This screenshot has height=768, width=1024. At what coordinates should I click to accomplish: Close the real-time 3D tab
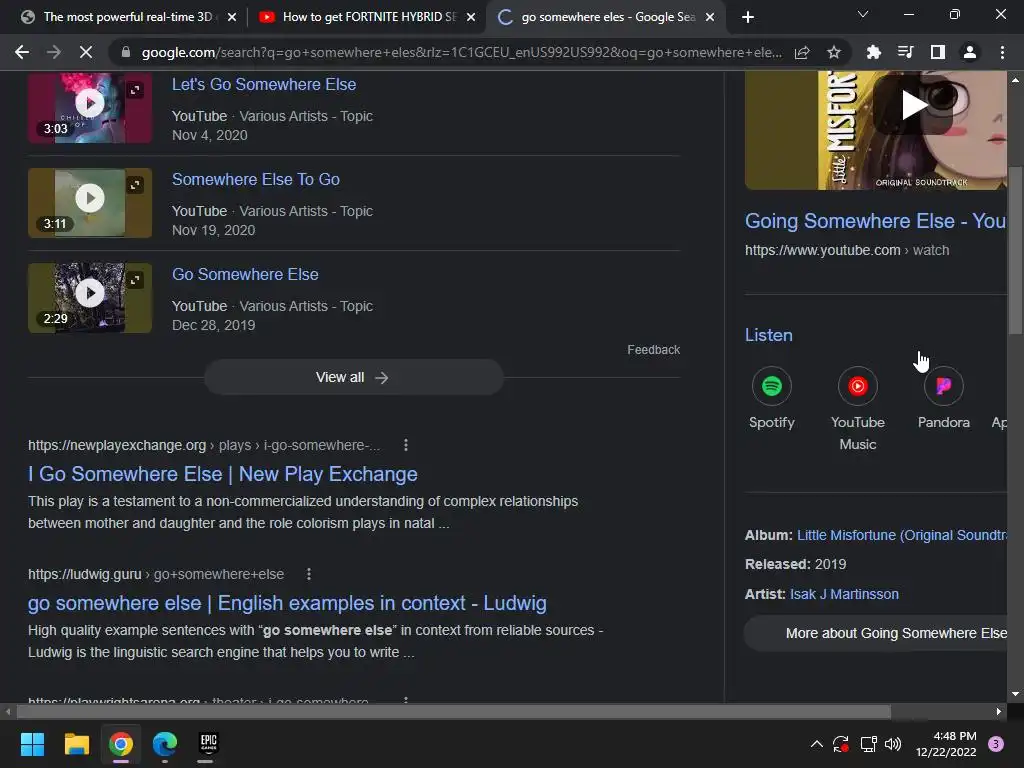232,17
